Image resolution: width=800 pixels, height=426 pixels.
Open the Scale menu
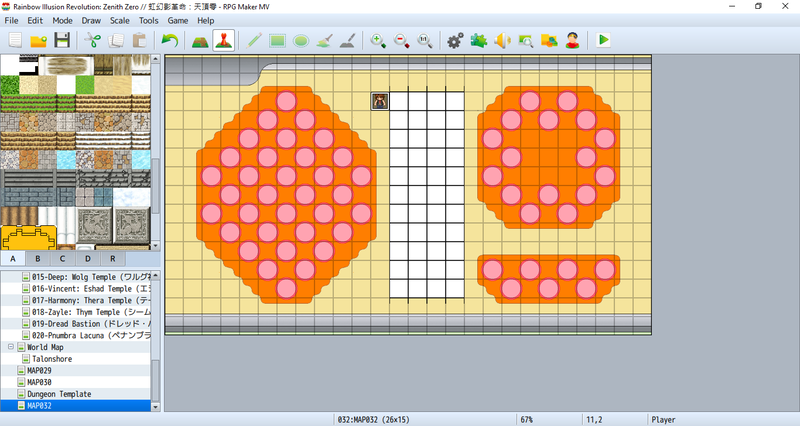pos(118,20)
